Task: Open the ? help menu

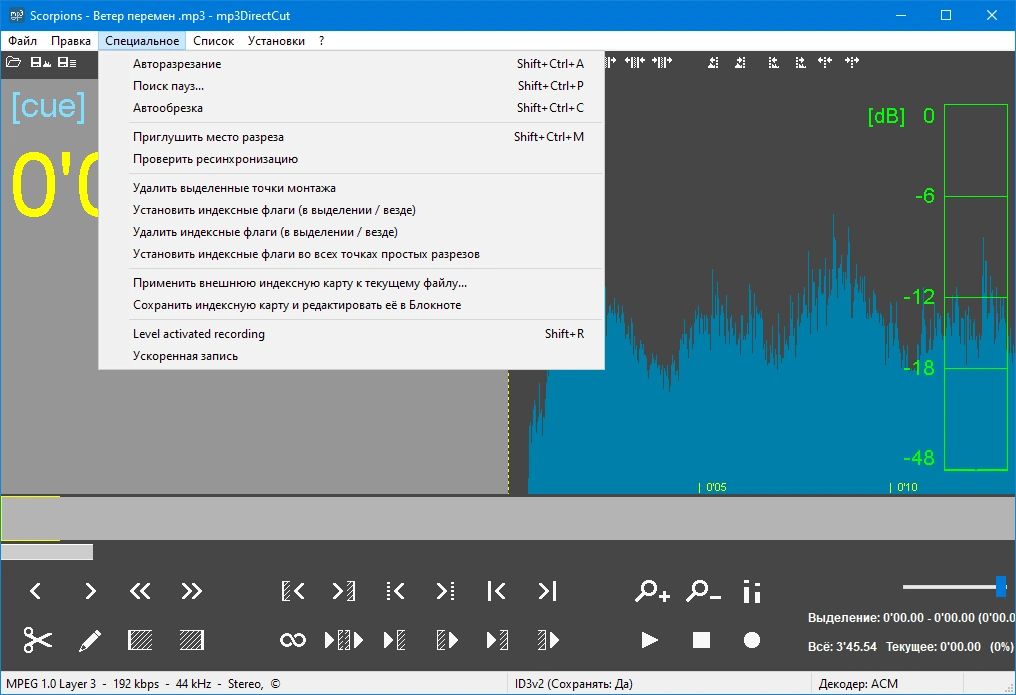Action: [321, 41]
